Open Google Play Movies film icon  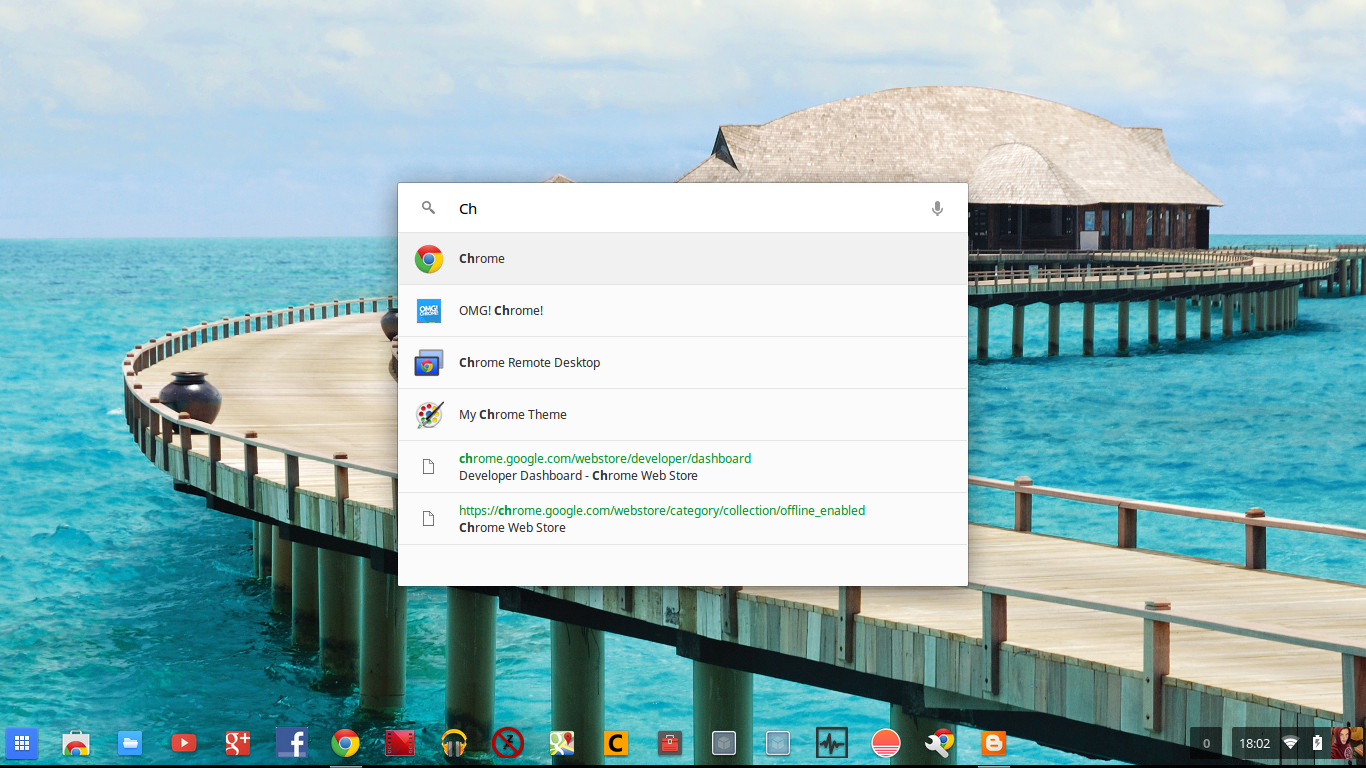point(400,743)
